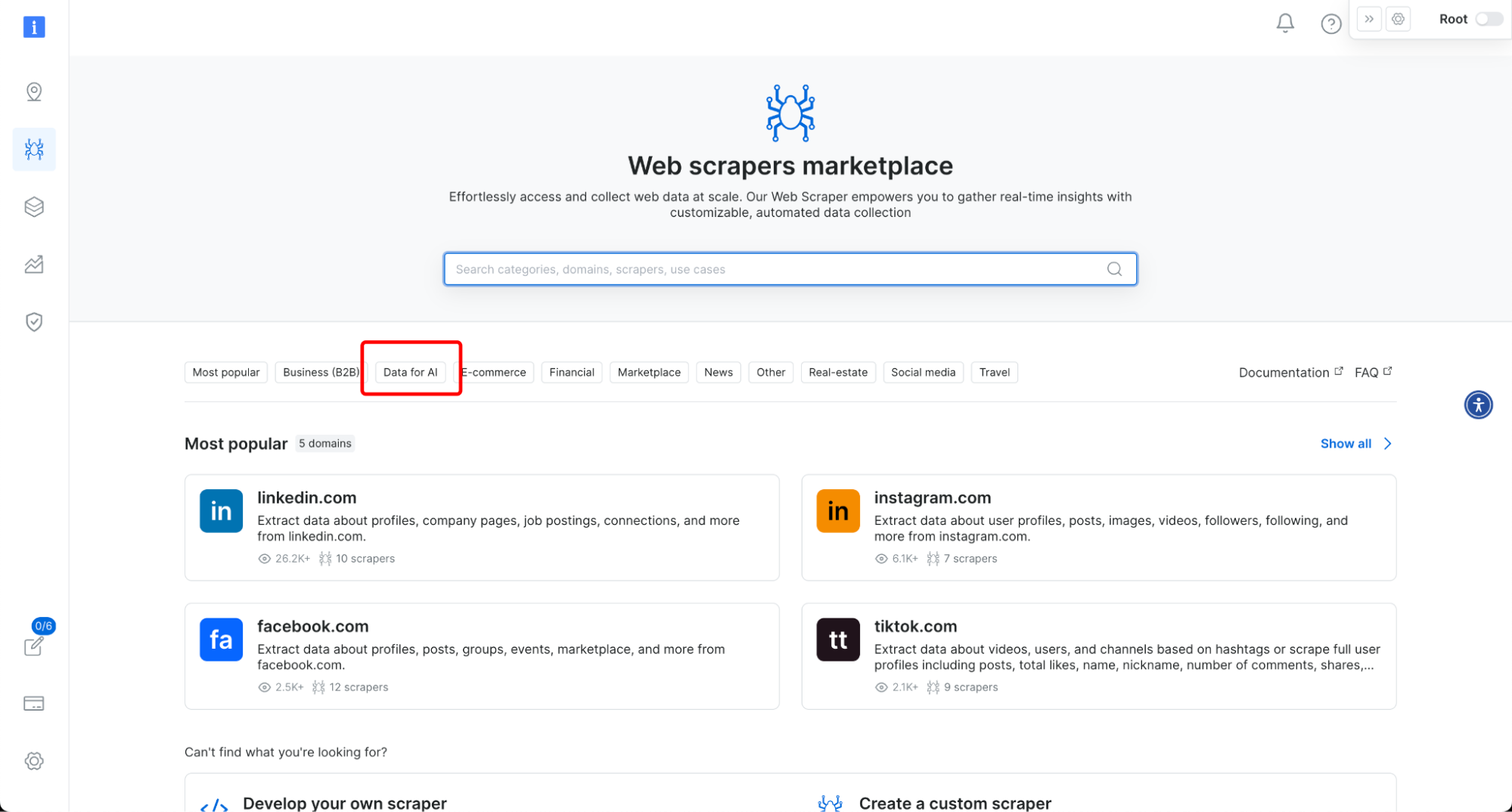Select the Marketplace category tab
The width and height of the screenshot is (1512, 812).
click(649, 372)
